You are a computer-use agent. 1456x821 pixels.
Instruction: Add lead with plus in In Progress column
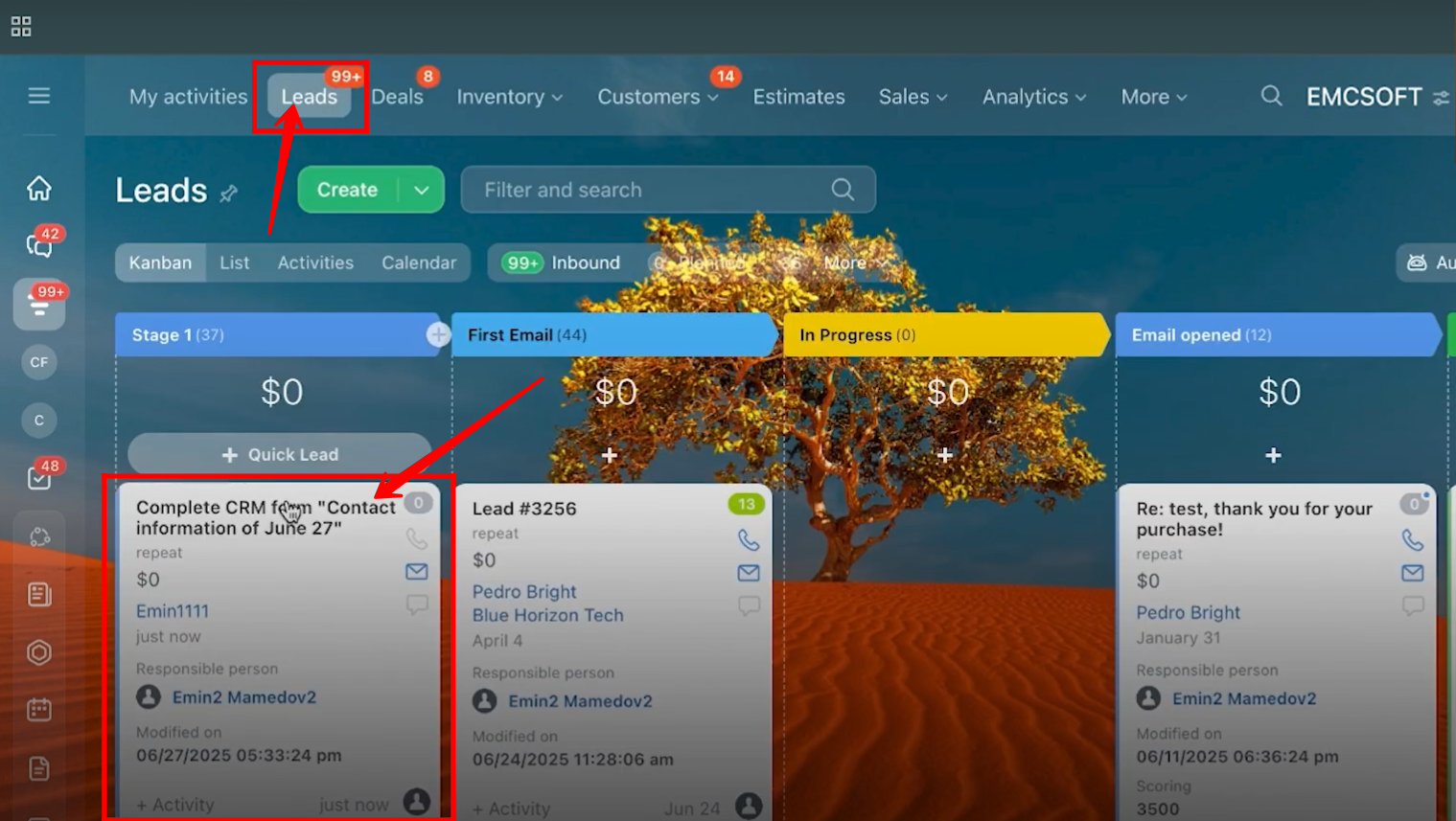pyautogui.click(x=945, y=455)
